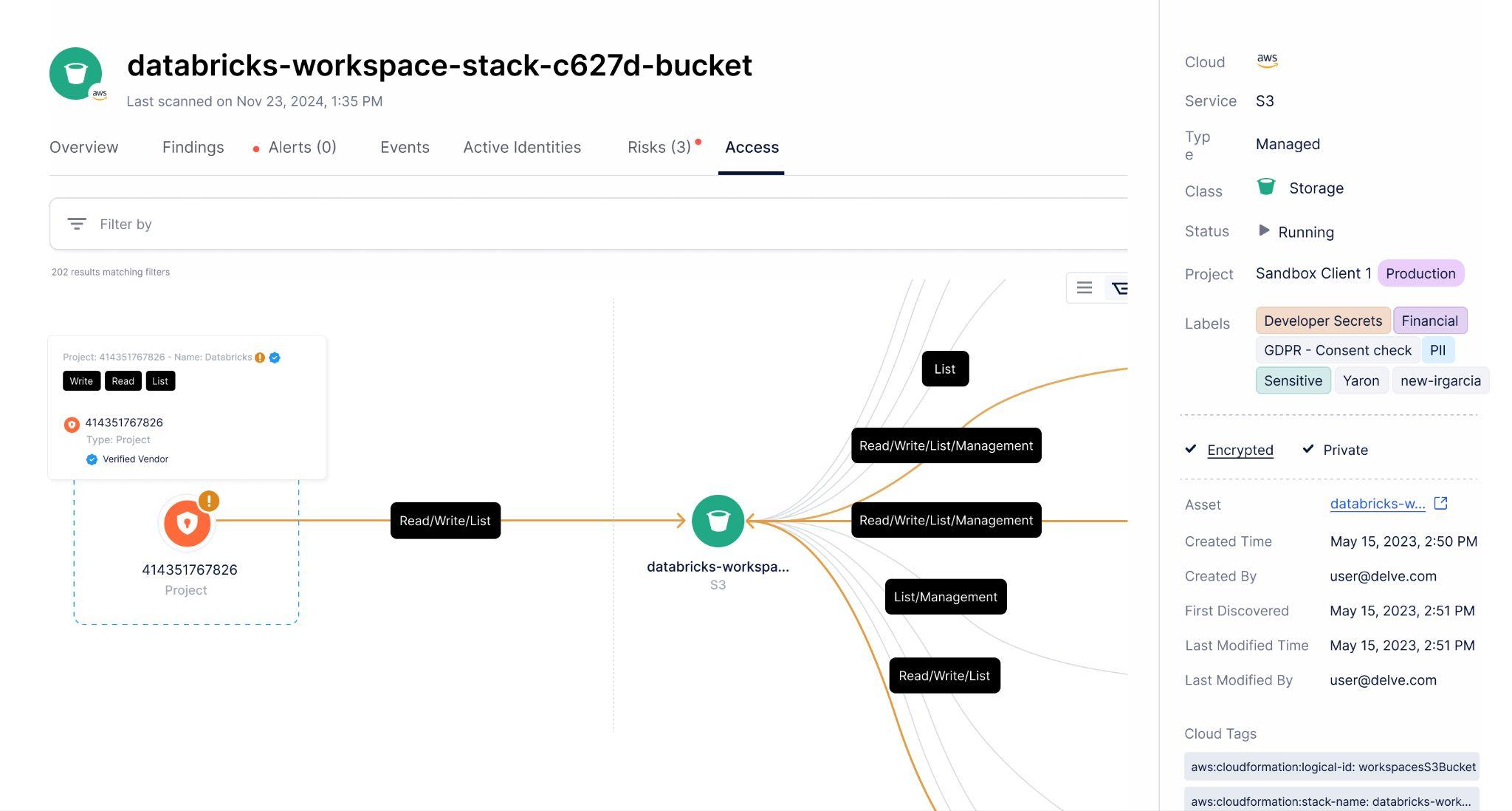Click 'Last scanned on Nov 23, 2024' text
This screenshot has height=811, width=1512.
(x=255, y=101)
